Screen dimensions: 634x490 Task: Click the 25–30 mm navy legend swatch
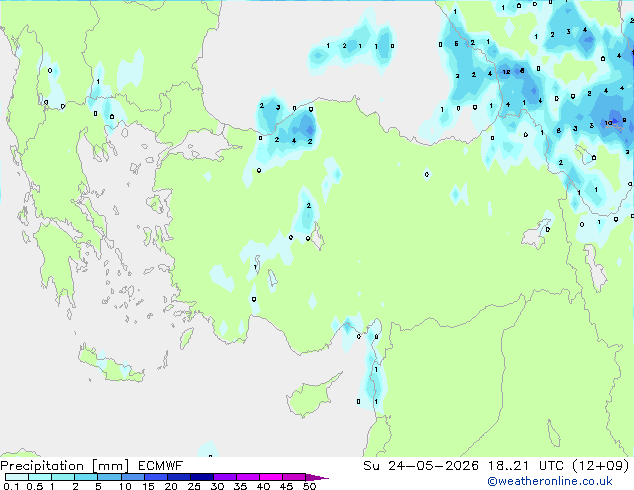click(202, 477)
